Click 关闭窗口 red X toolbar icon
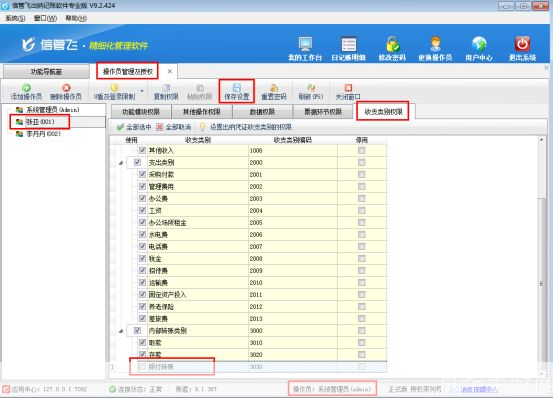553x398 pixels. (348, 87)
